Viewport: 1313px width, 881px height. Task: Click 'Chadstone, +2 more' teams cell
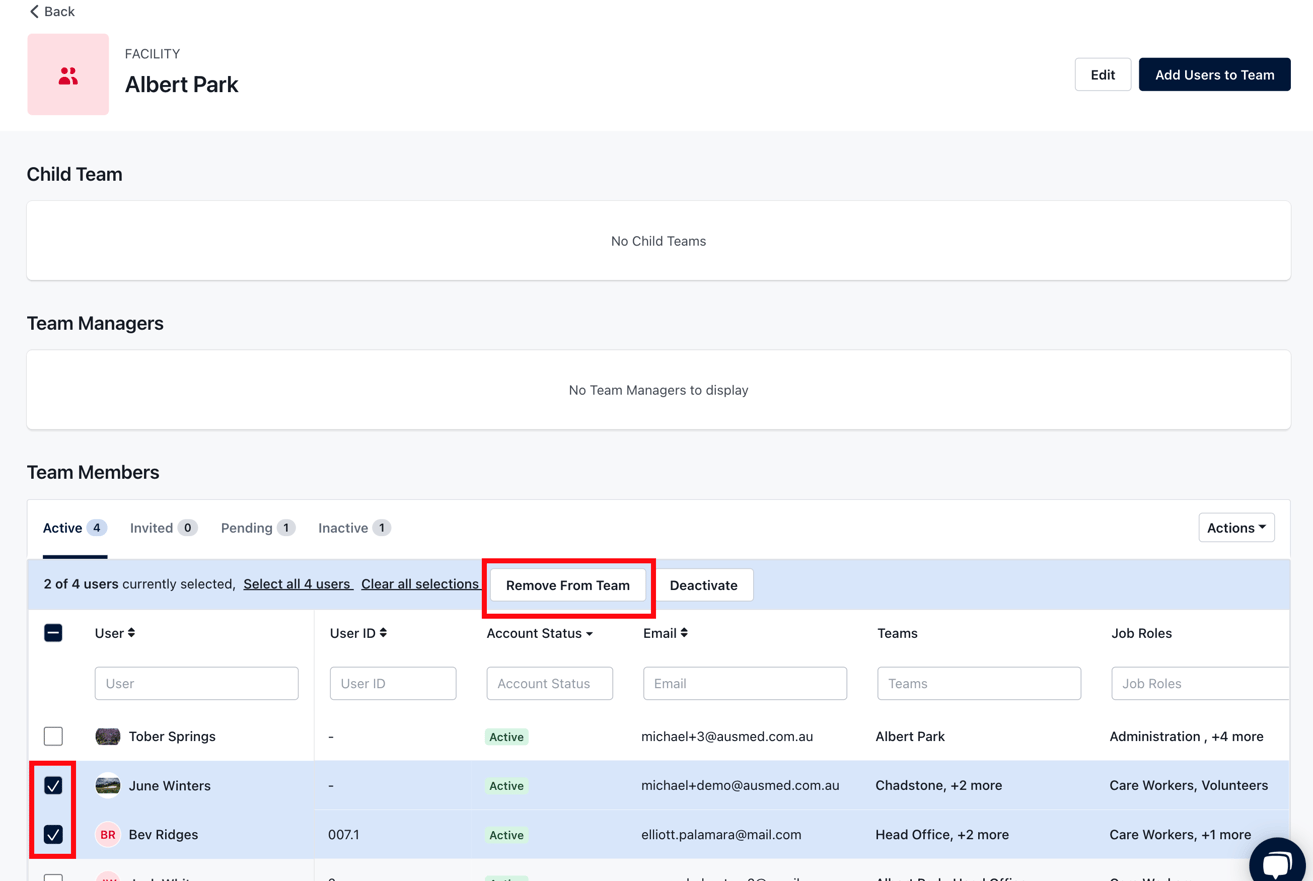point(938,786)
